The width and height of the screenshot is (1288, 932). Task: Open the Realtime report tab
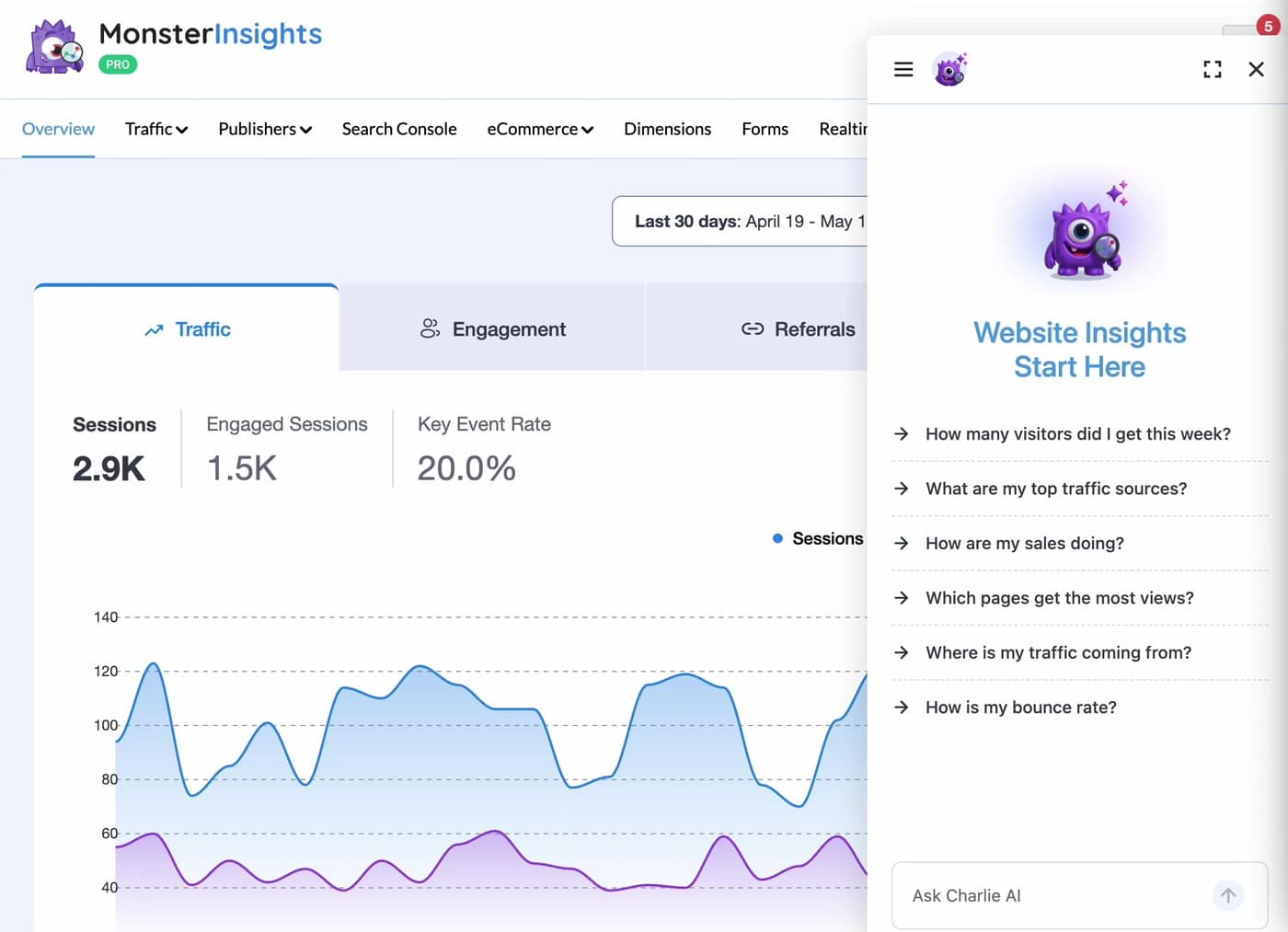click(843, 129)
